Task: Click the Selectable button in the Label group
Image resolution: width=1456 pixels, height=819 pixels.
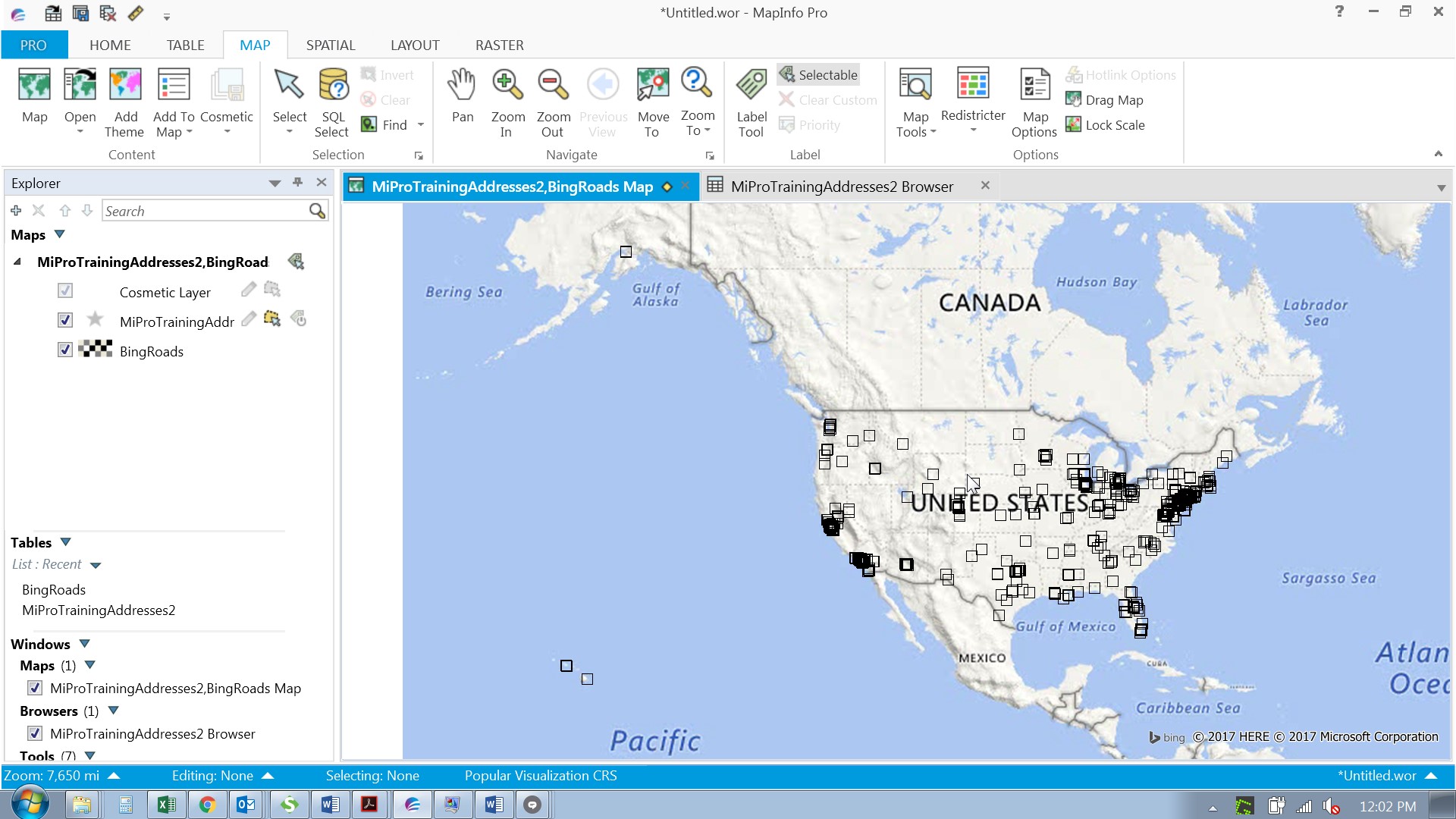Action: (818, 74)
